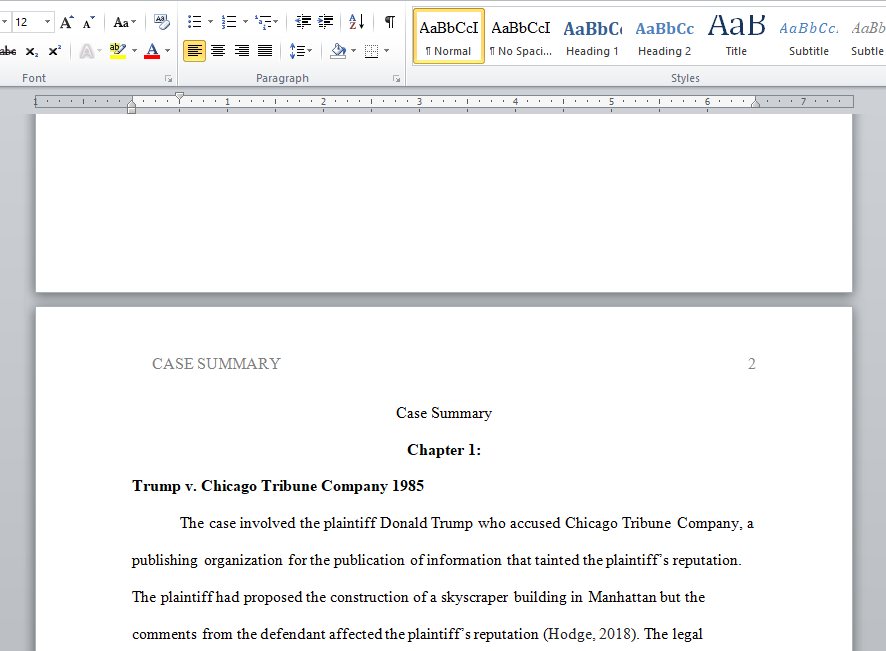Apply the Text Effects button
This screenshot has height=651, width=886.
click(x=86, y=51)
